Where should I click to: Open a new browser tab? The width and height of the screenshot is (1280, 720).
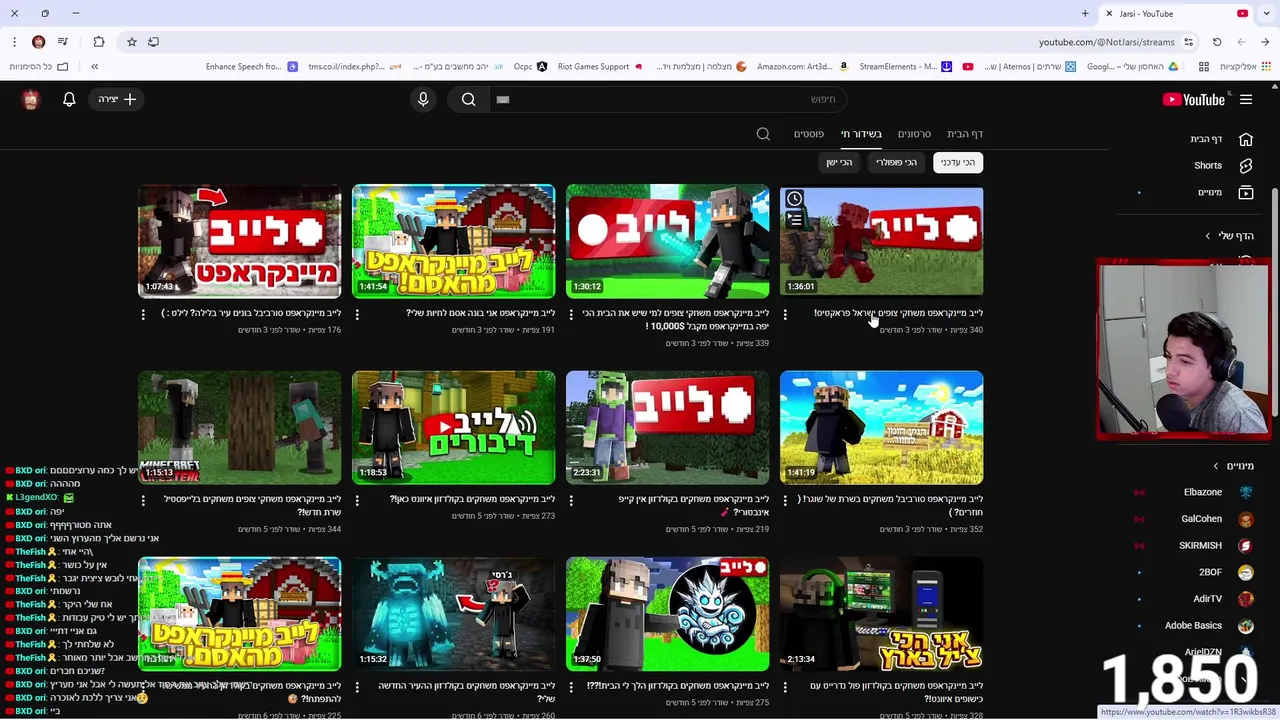(1085, 14)
